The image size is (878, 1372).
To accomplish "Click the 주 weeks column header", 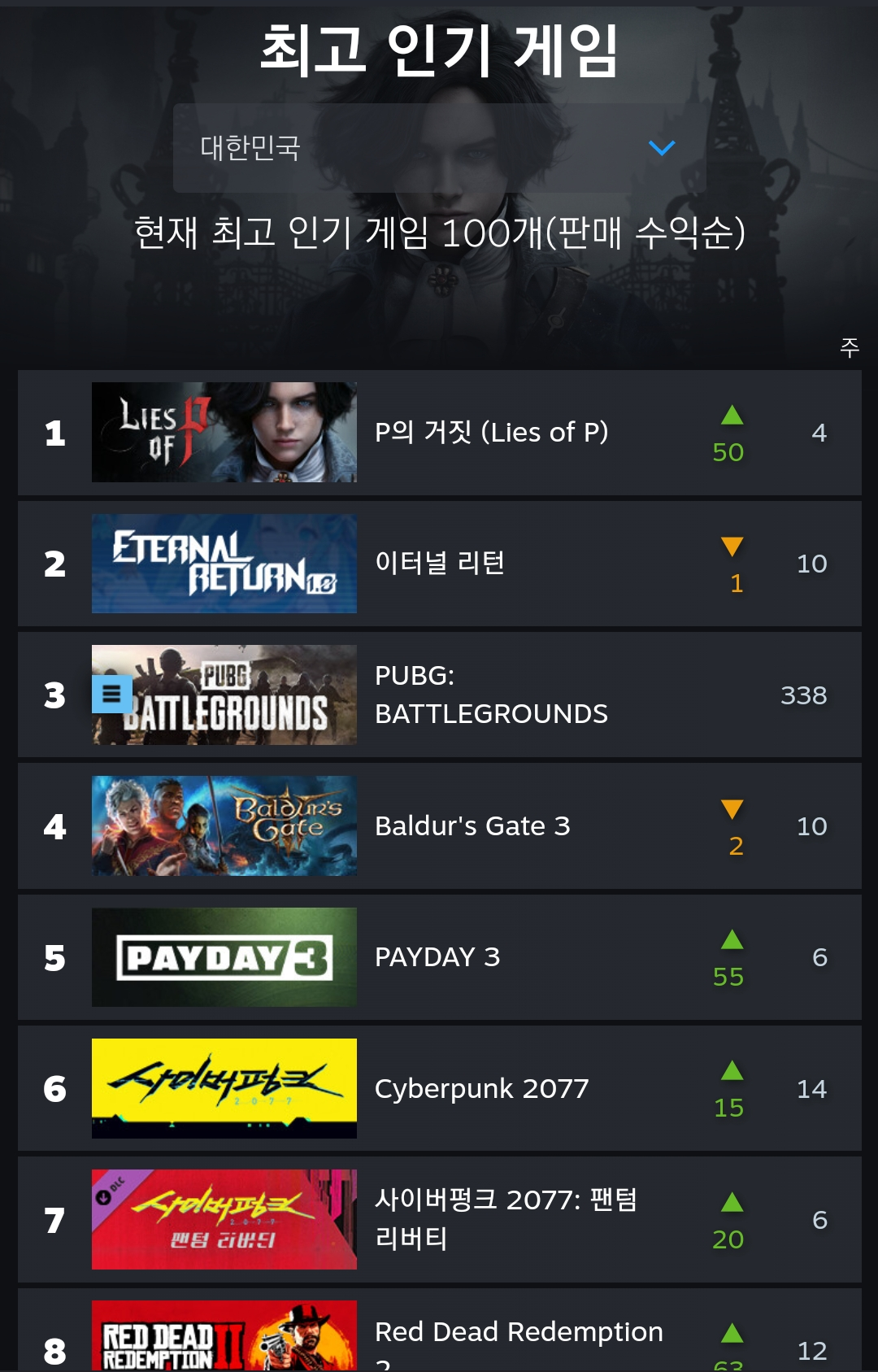I will [850, 348].
